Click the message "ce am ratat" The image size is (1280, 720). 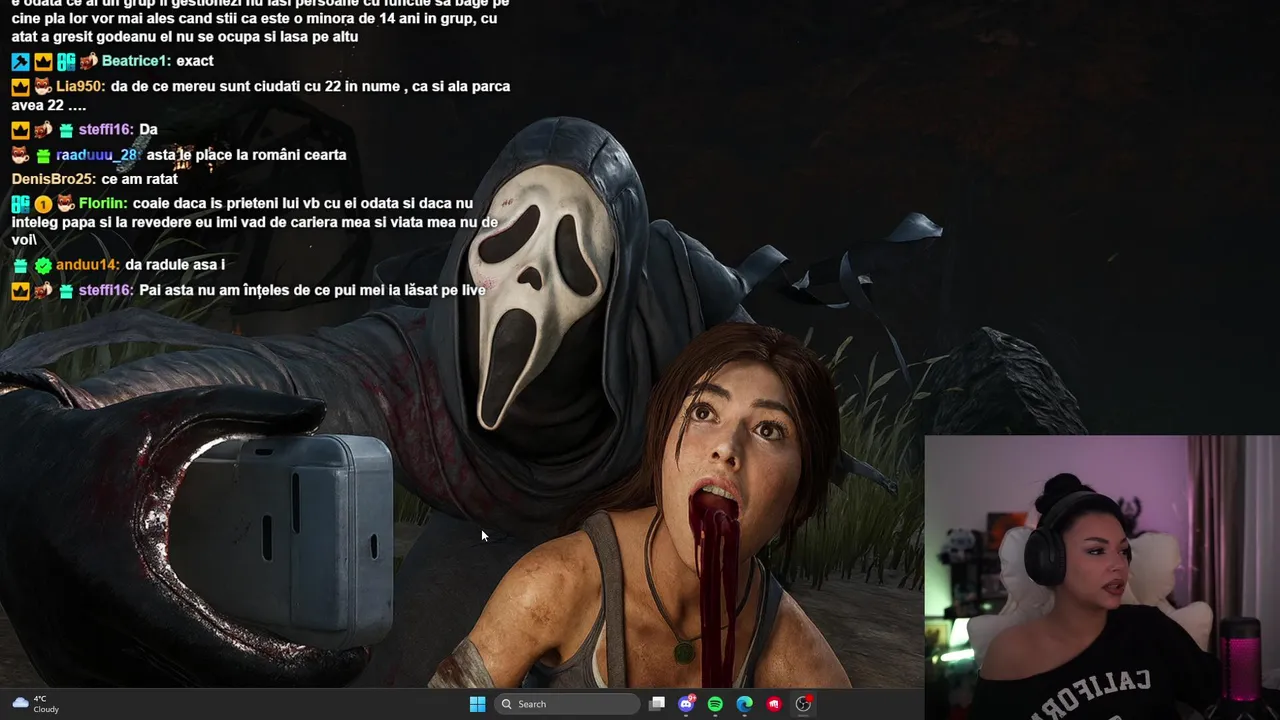[x=139, y=179]
